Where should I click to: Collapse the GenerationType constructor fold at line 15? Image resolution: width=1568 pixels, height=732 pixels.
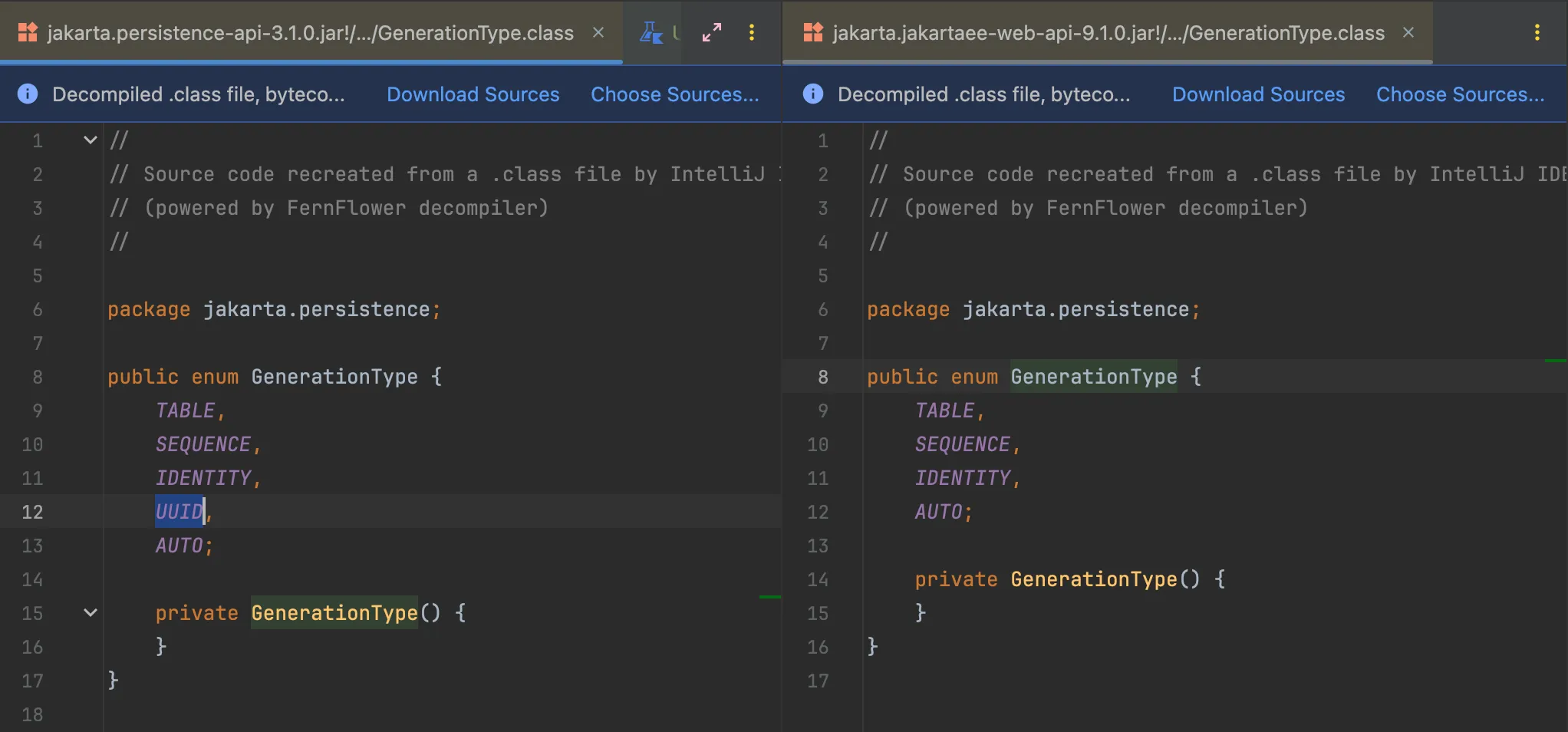pos(91,613)
